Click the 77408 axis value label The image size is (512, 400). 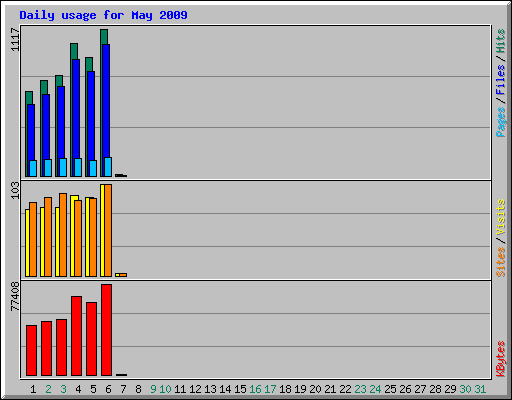tap(15, 296)
